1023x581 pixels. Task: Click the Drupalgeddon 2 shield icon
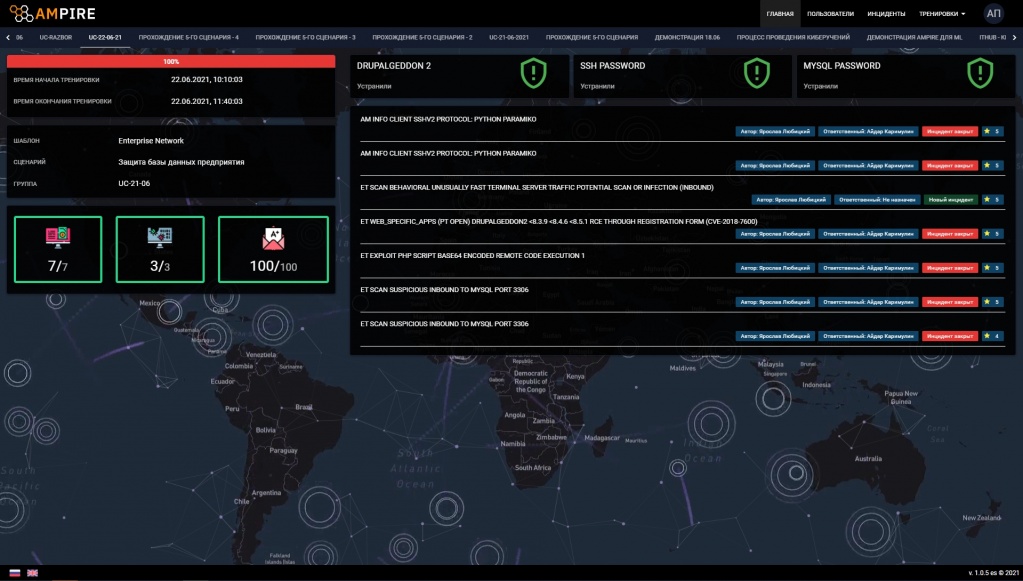(533, 73)
